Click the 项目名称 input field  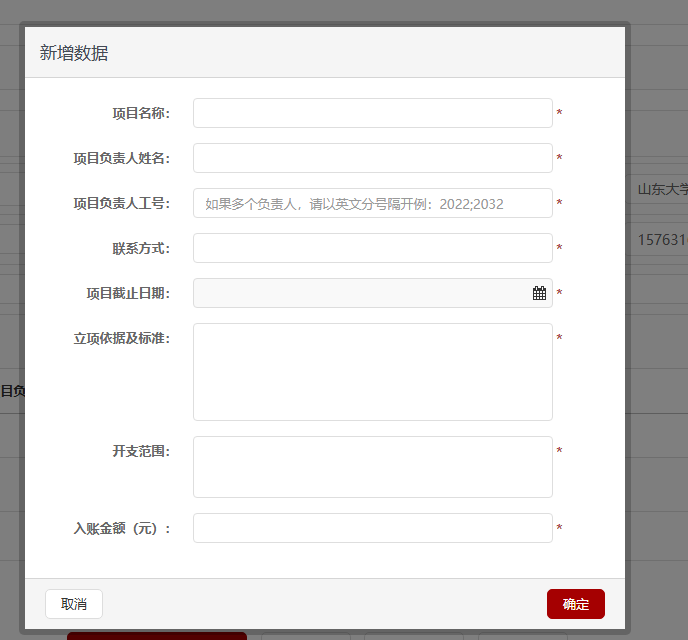pos(373,113)
